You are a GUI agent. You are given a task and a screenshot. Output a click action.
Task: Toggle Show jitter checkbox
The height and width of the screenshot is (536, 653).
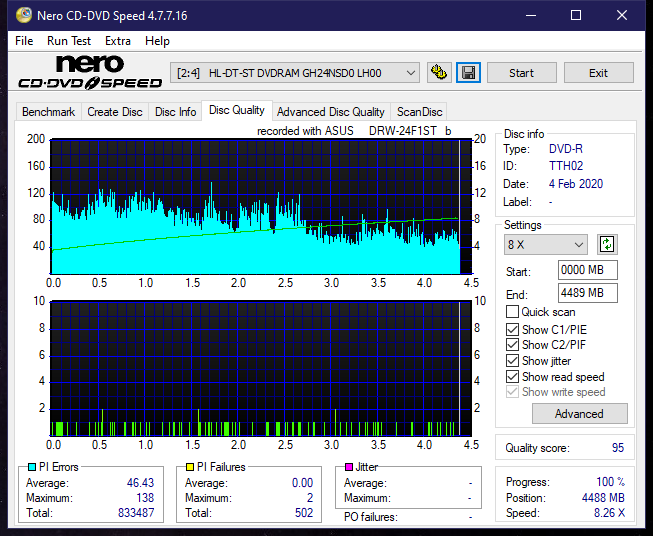(512, 361)
